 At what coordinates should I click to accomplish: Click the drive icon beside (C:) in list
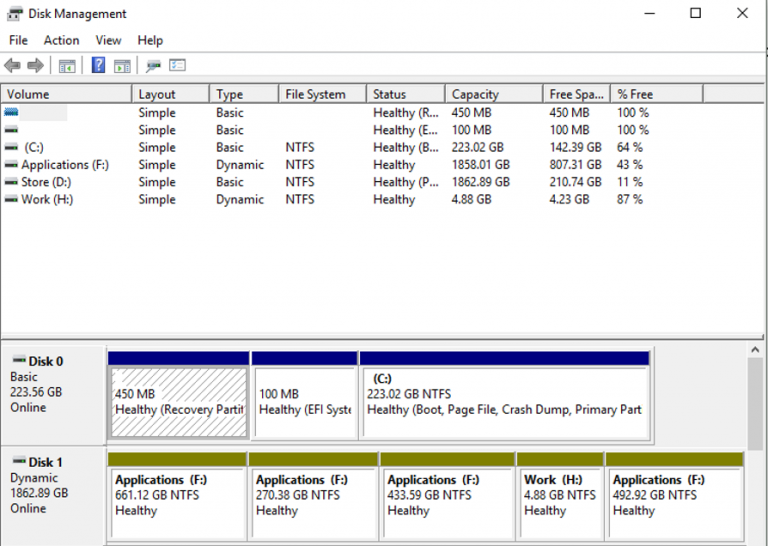[x=11, y=147]
